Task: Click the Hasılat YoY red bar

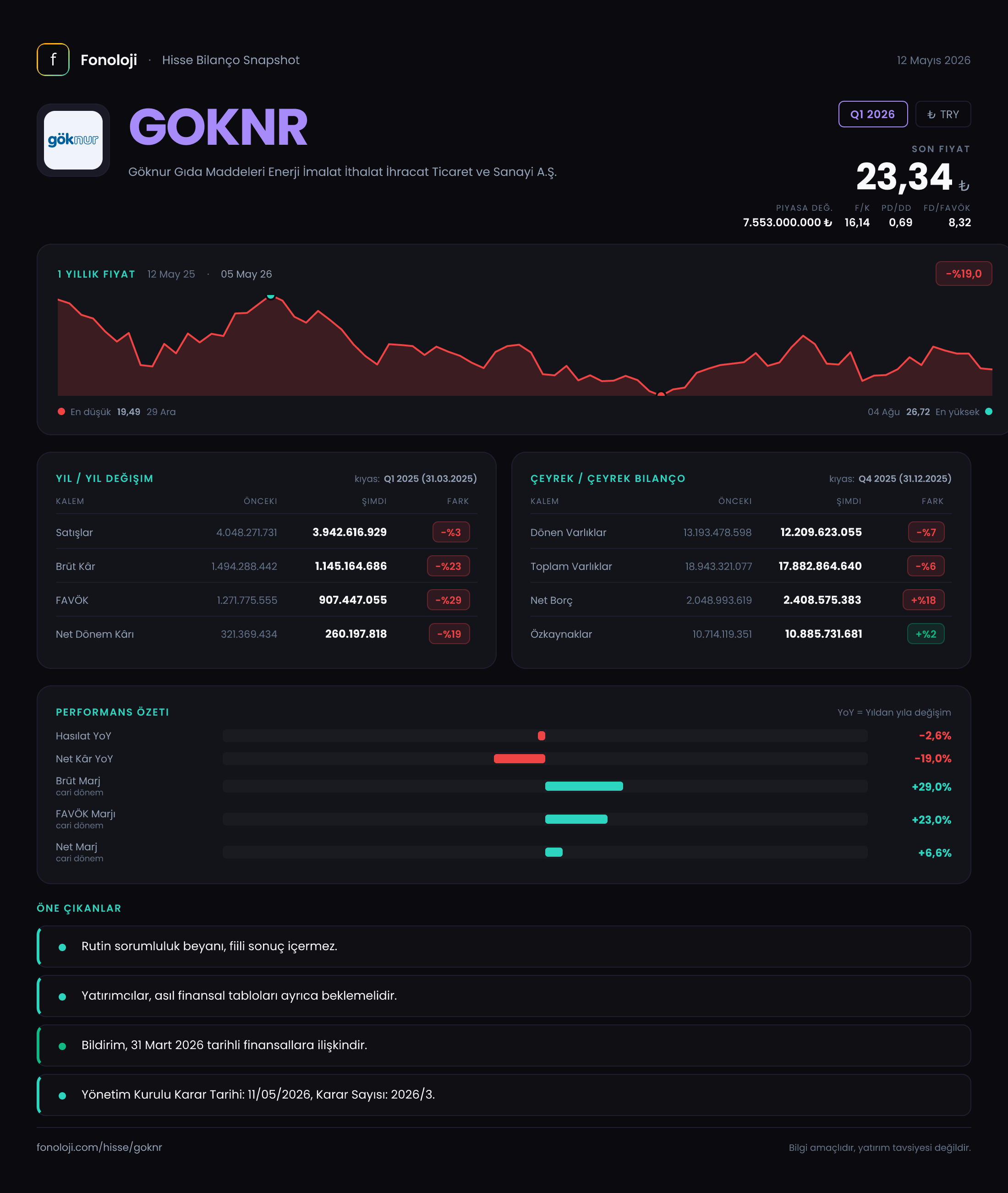Action: tap(542, 736)
